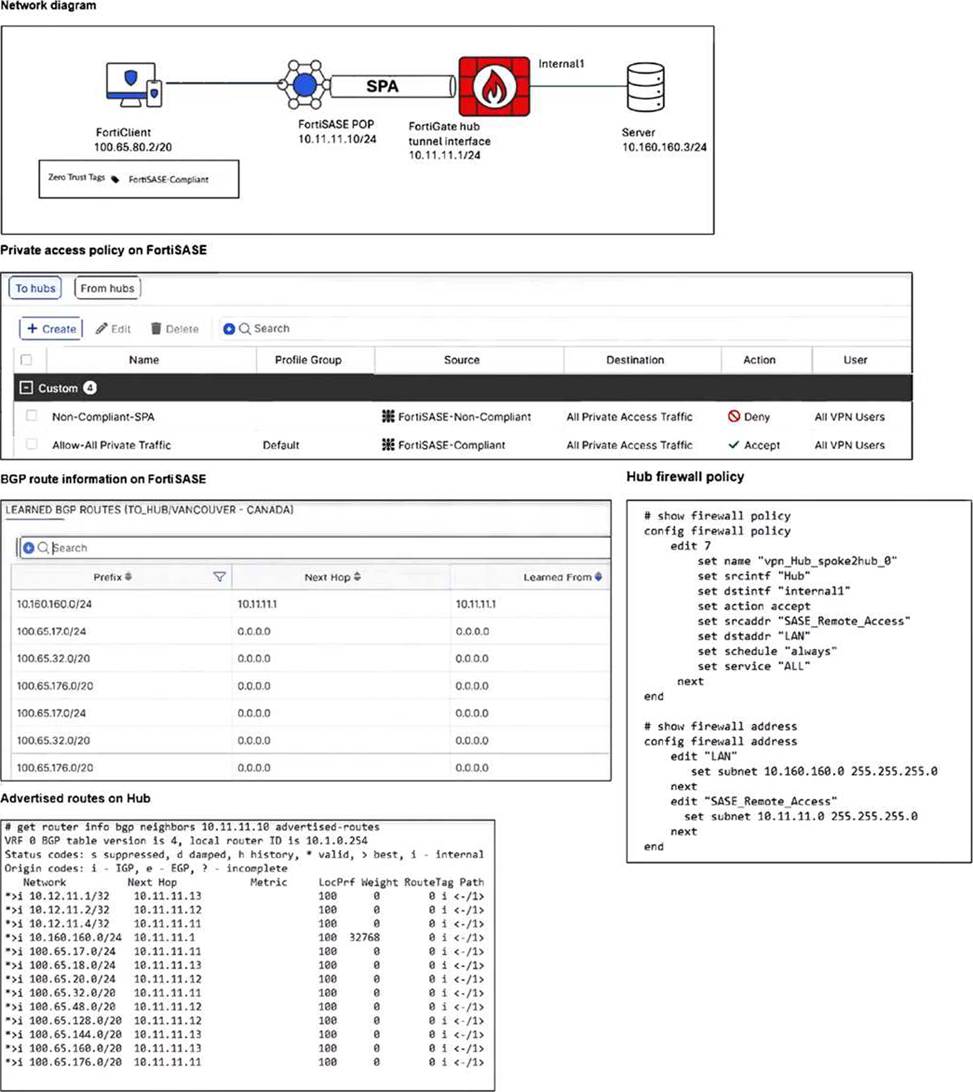Collapse the Custom policy group

pos(26,388)
